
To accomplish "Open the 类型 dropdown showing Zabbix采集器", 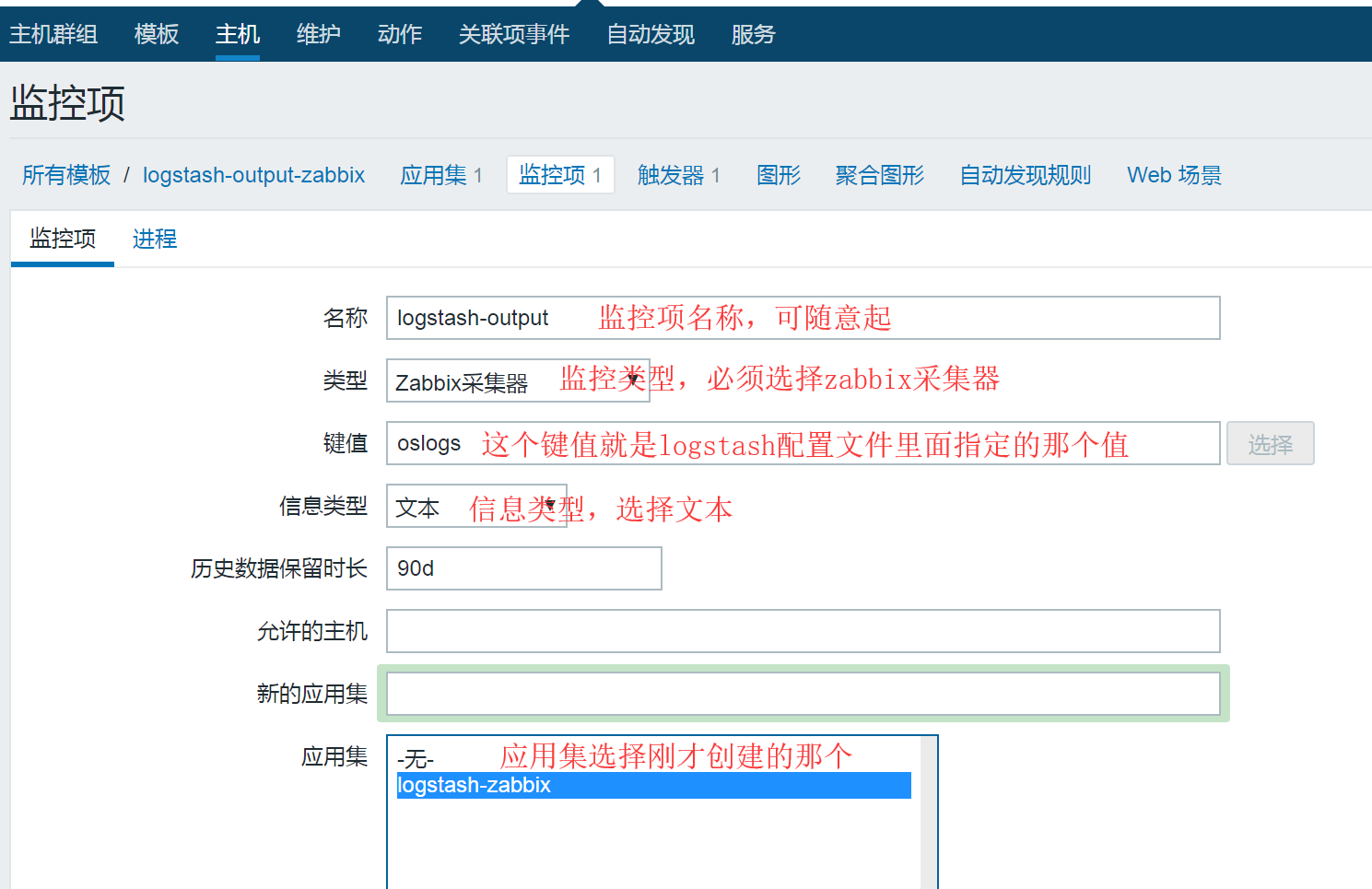I will click(x=518, y=380).
